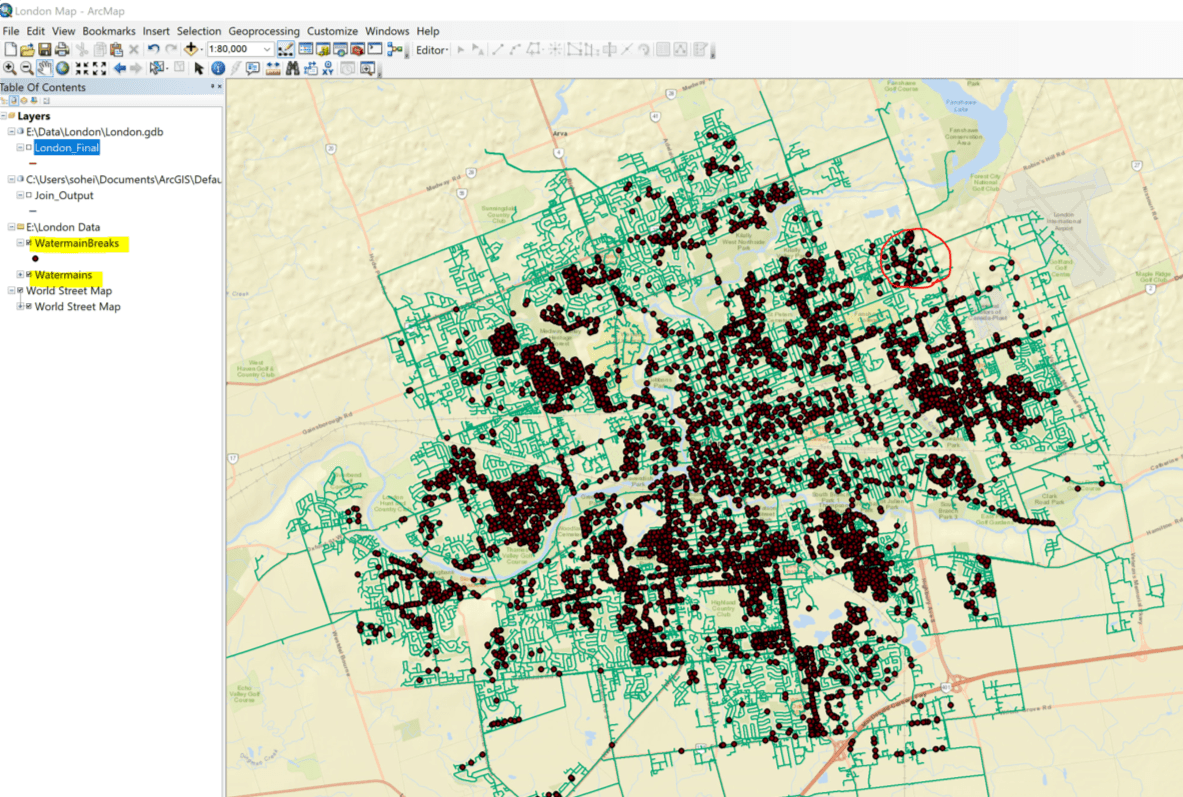Select the Measure ruler tool
The width and height of the screenshot is (1183, 797).
(x=273, y=69)
